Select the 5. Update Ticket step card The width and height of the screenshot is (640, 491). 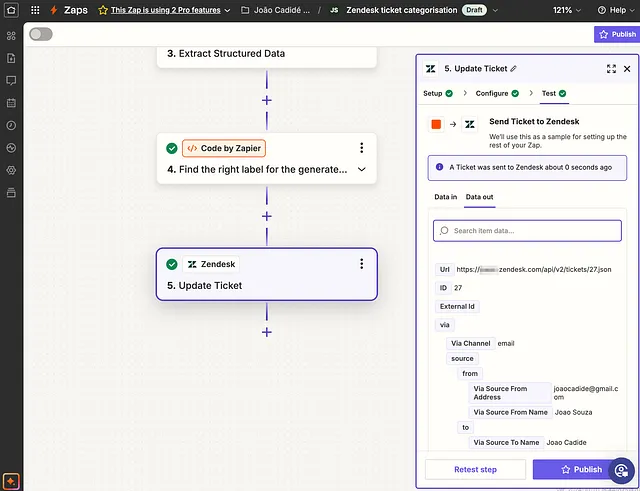coord(267,274)
